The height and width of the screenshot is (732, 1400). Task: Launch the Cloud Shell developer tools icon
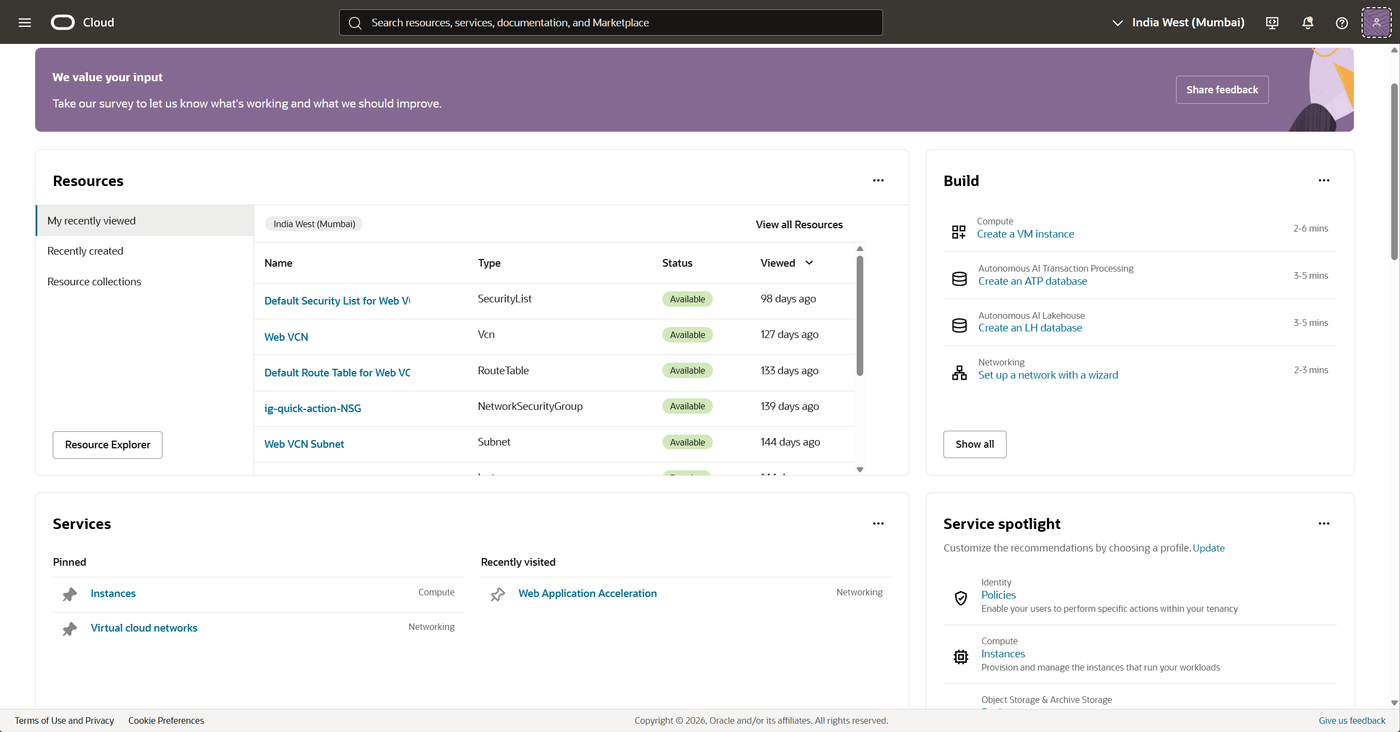[x=1272, y=22]
